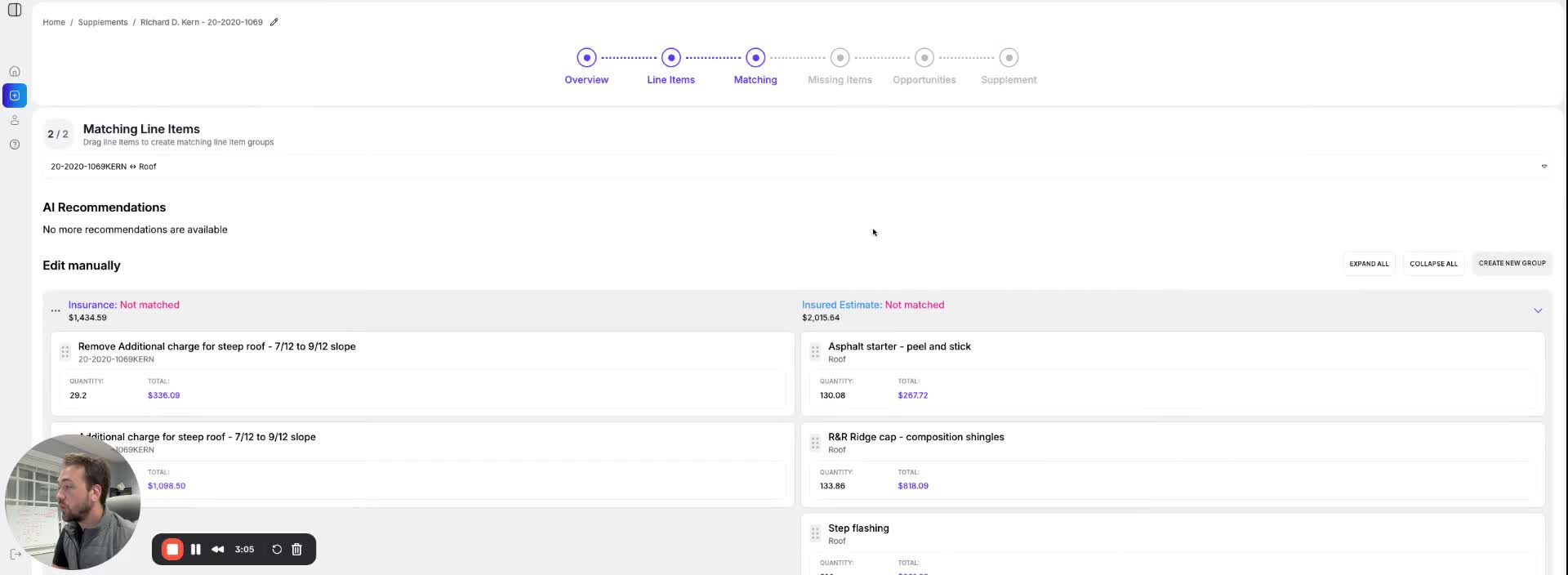Grab handle of Remove Additional charge item

click(65, 352)
